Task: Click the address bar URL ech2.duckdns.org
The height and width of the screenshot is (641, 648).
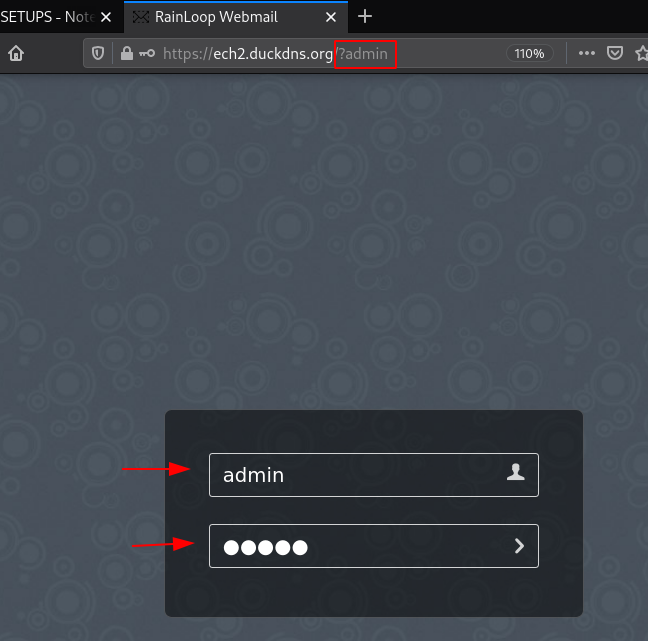Action: click(275, 54)
